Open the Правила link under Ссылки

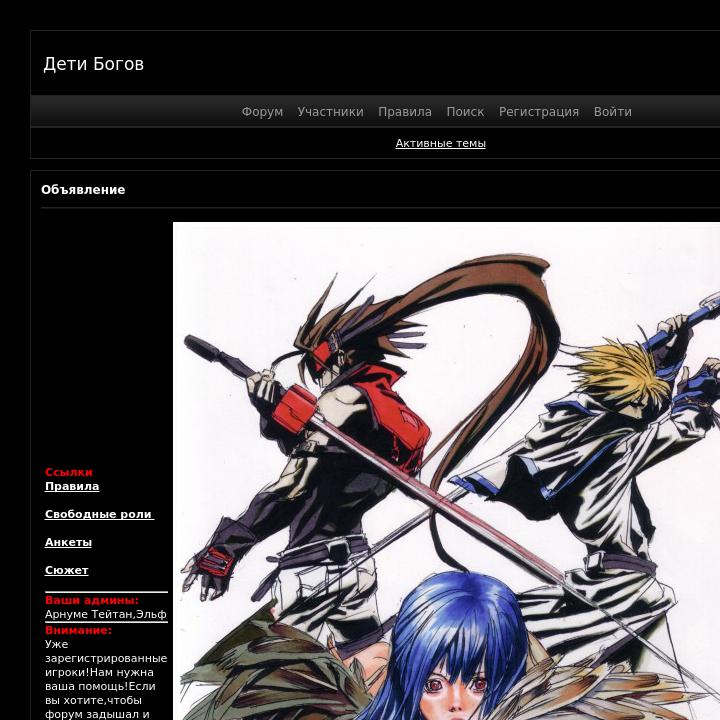(x=72, y=486)
